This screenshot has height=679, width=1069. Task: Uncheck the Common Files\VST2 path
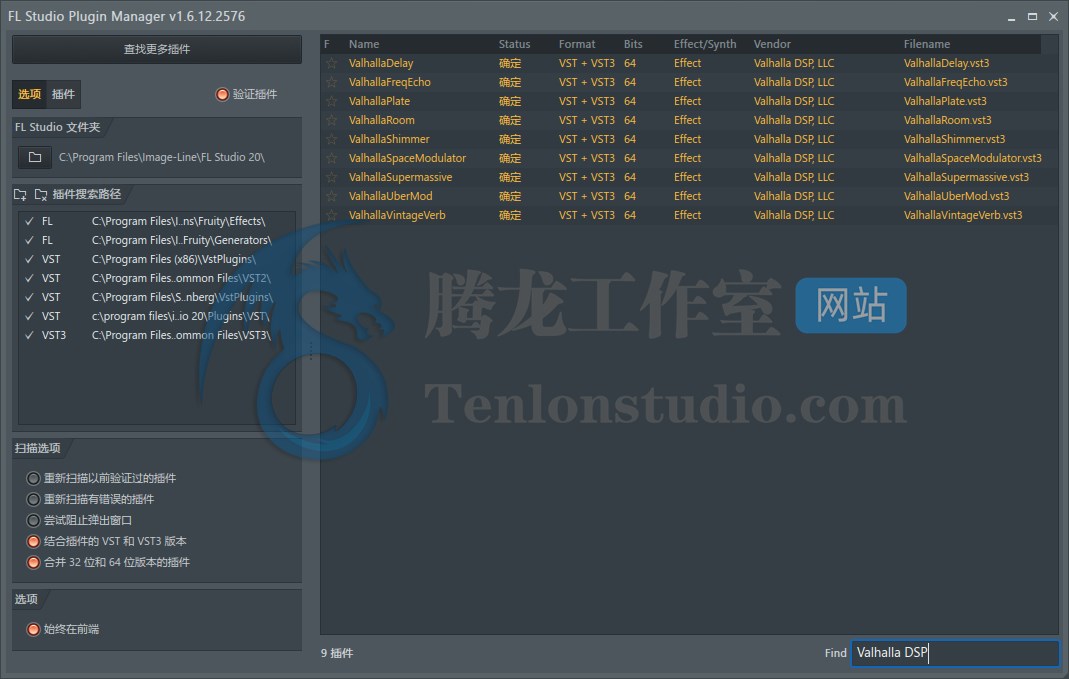(x=29, y=278)
